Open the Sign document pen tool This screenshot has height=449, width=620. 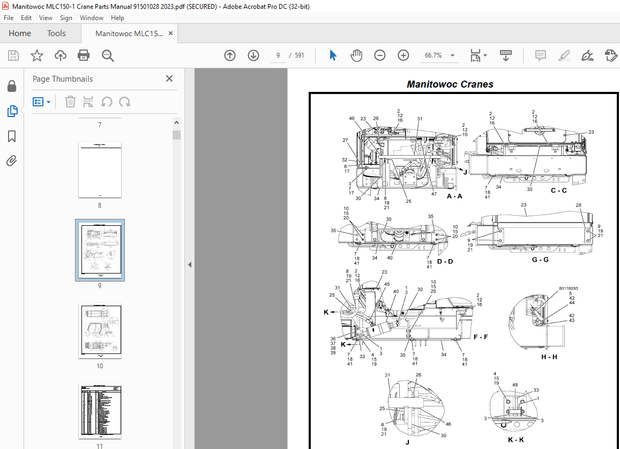coord(588,55)
